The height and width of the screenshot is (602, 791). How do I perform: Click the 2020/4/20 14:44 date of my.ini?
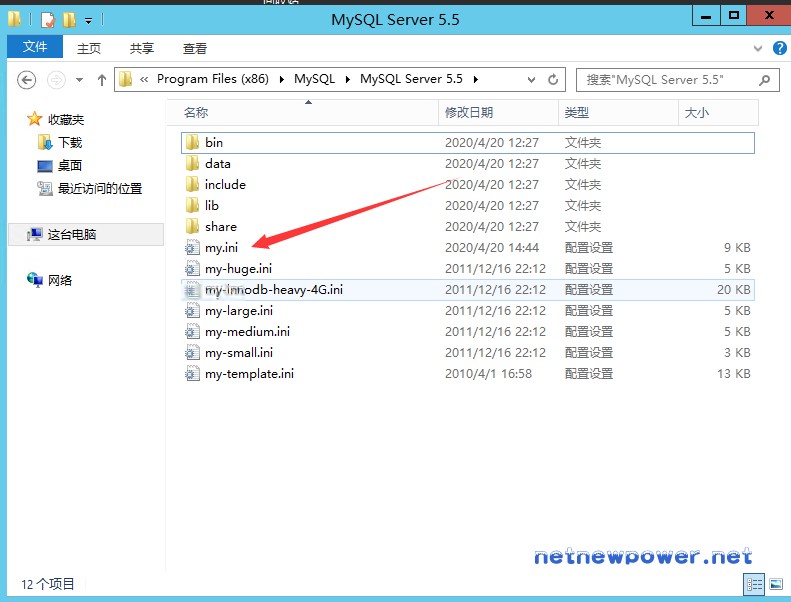pyautogui.click(x=492, y=248)
